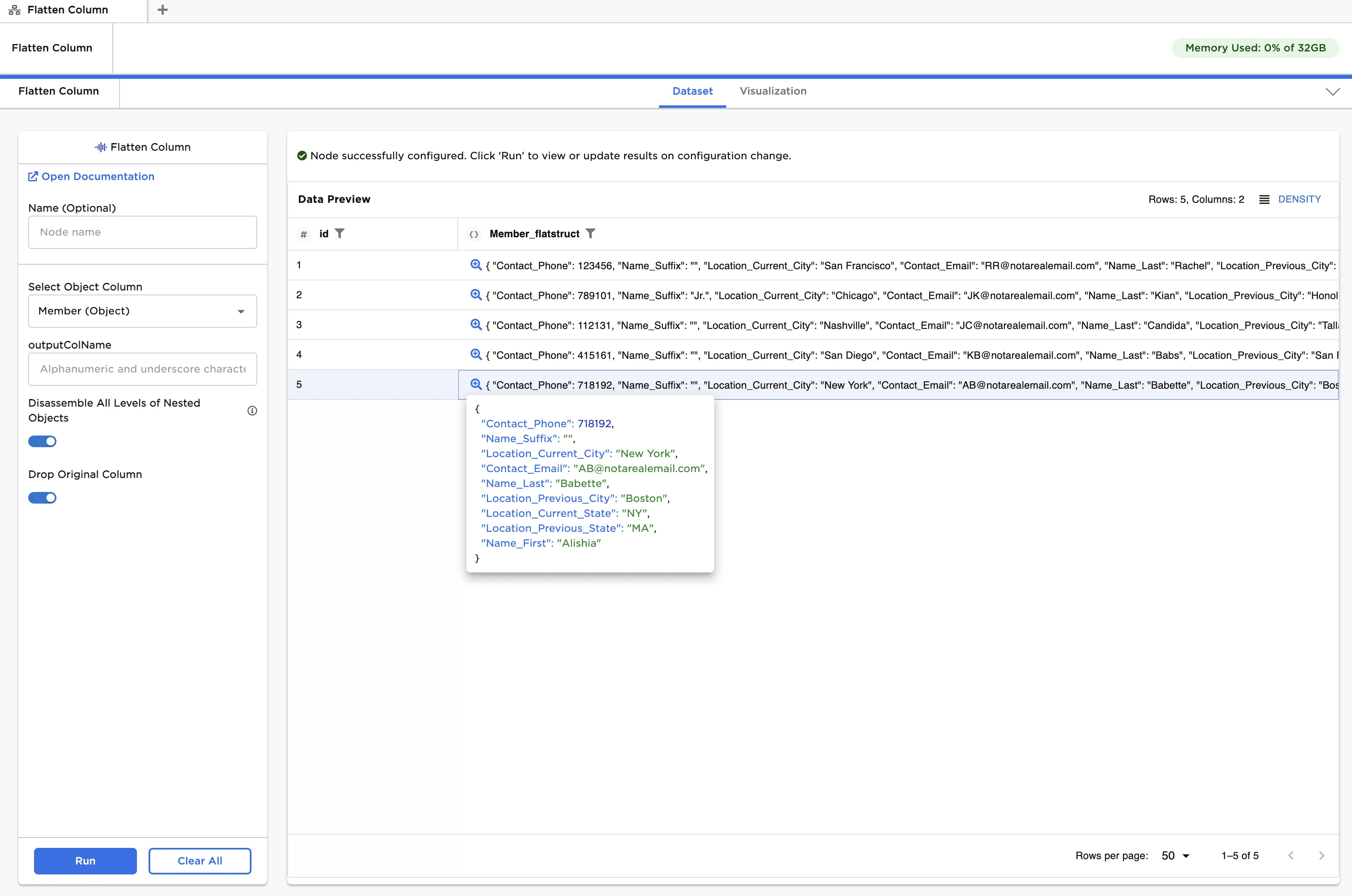
Task: Click Memory Used status badge
Action: (x=1255, y=48)
